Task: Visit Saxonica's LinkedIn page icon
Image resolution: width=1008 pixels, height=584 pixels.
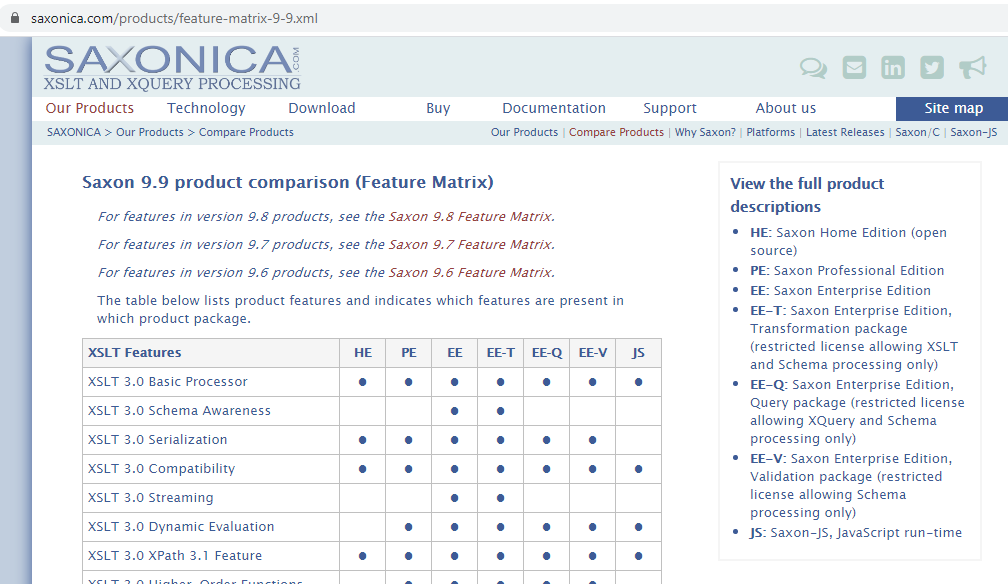Action: 893,68
